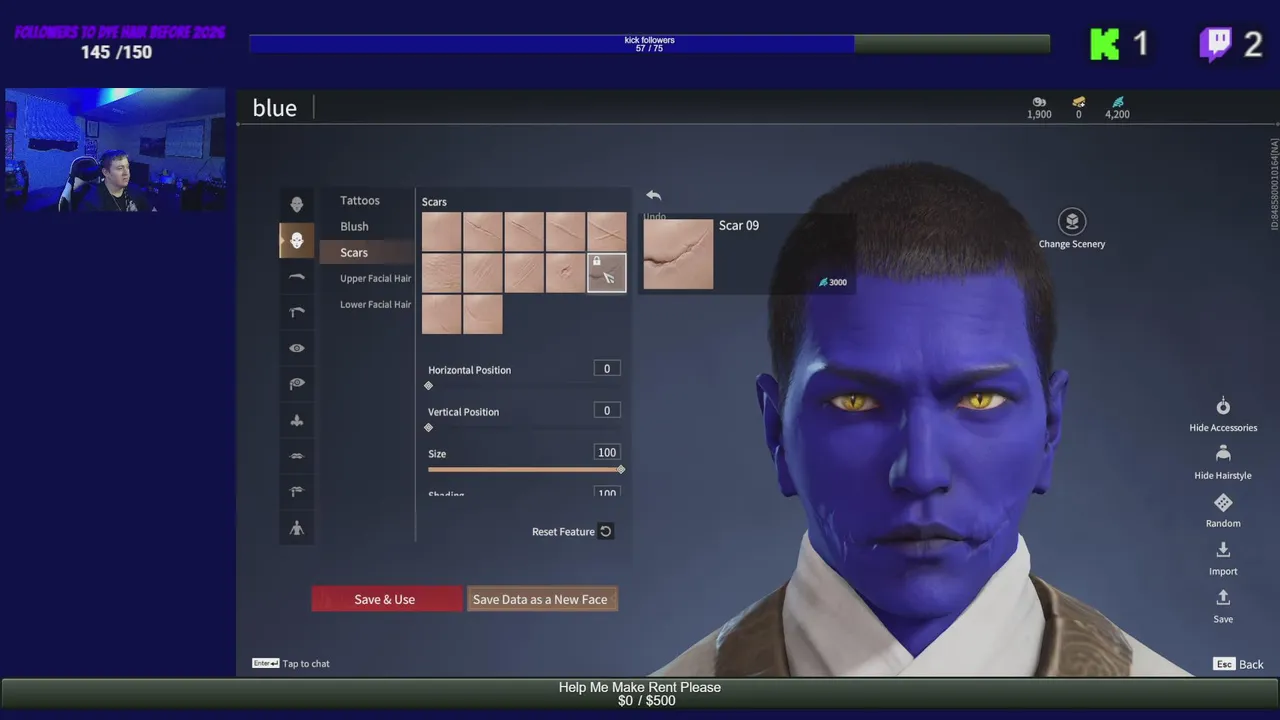
Task: Click the Hide Accessories ring icon
Action: (1223, 406)
